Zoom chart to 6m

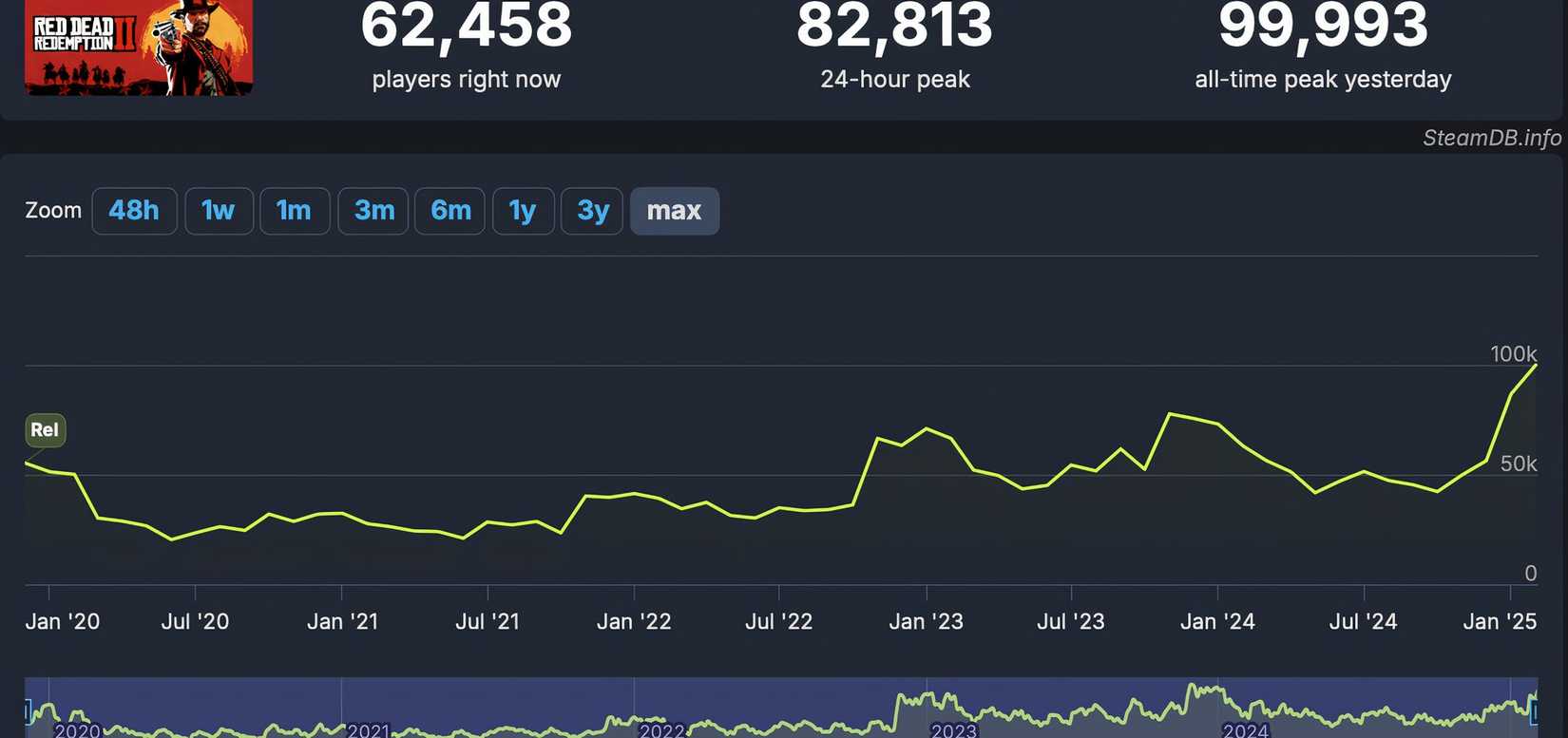click(x=450, y=211)
